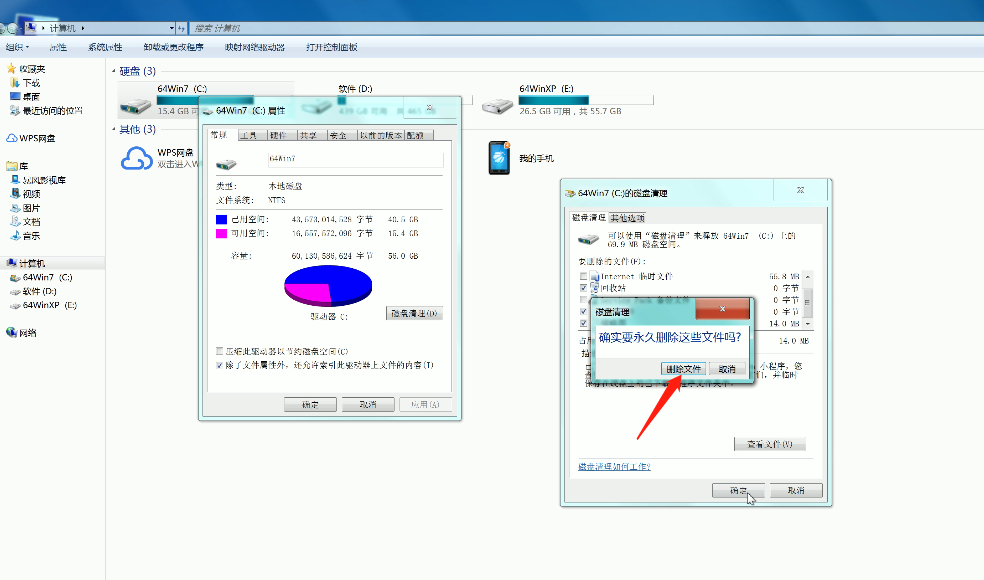The height and width of the screenshot is (580, 984).
Task: Open 下载 folder in the sidebar
Action: coord(31,83)
